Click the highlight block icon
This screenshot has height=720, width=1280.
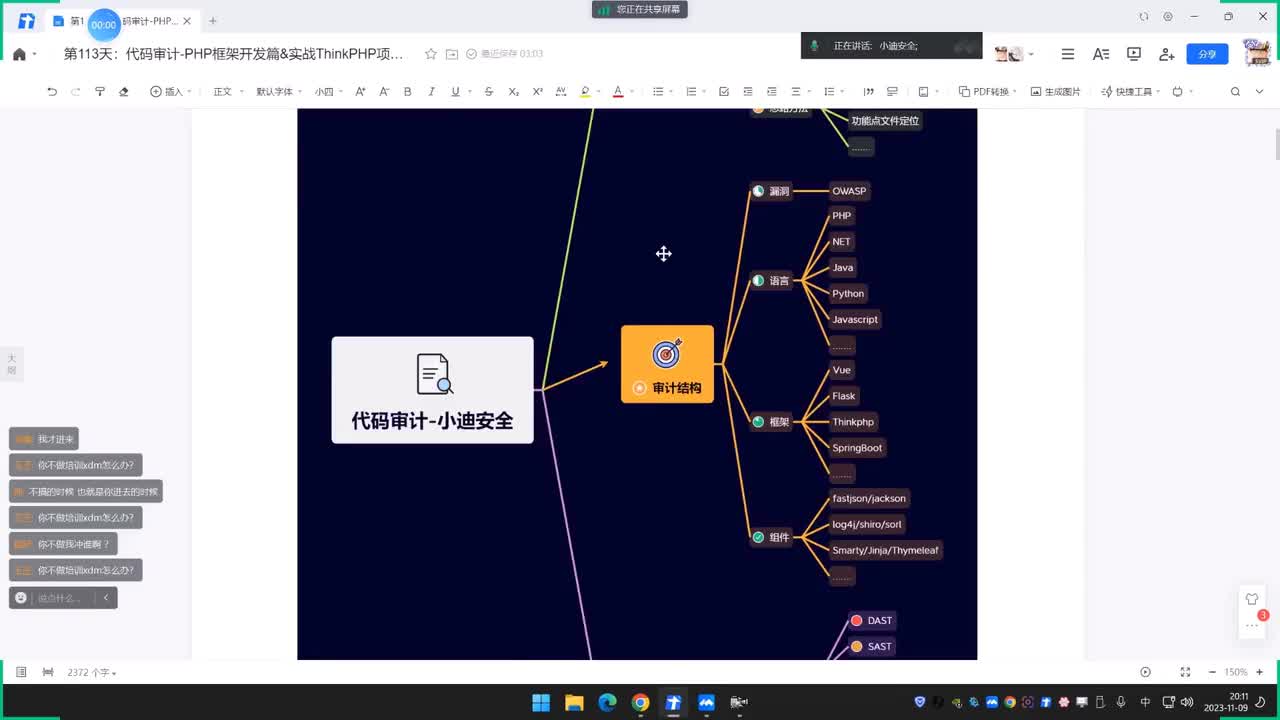[x=892, y=91]
